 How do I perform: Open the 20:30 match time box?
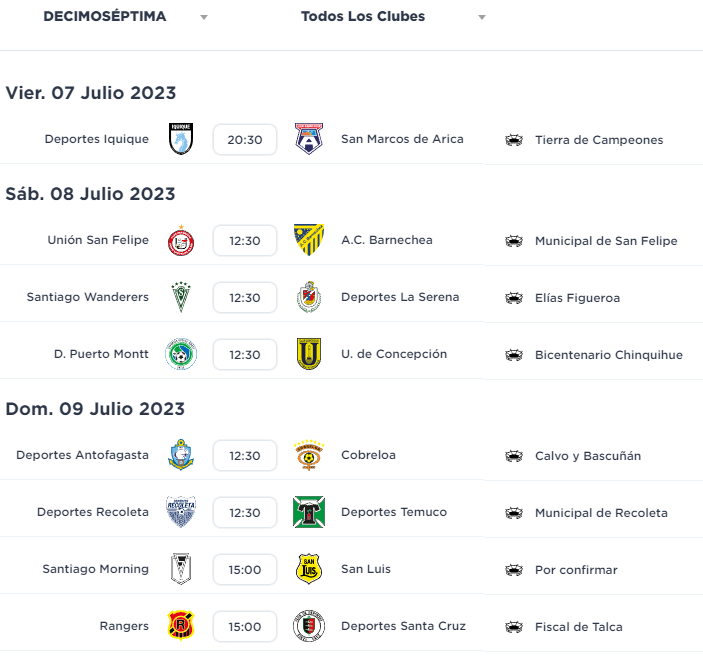coord(245,140)
